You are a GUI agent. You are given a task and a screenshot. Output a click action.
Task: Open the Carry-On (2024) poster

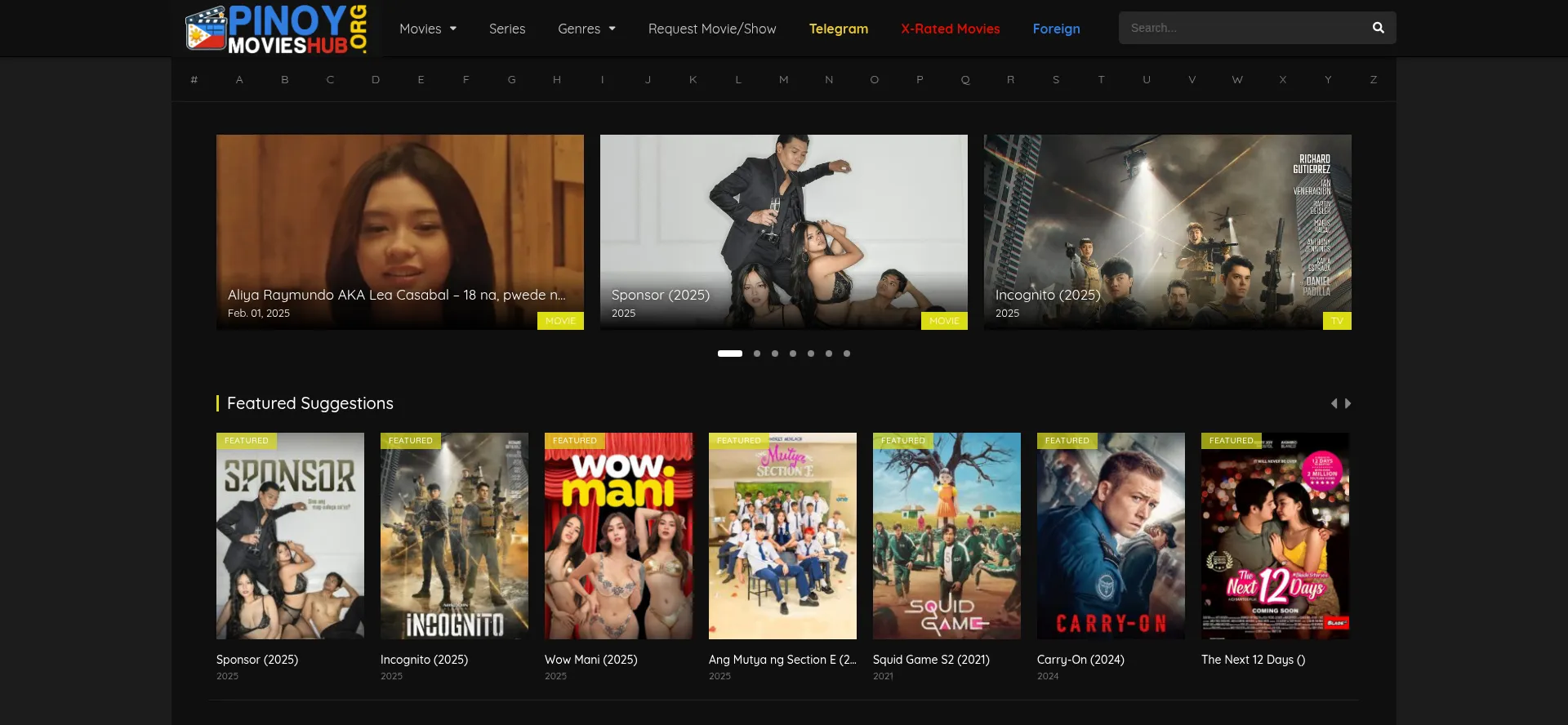pyautogui.click(x=1110, y=536)
